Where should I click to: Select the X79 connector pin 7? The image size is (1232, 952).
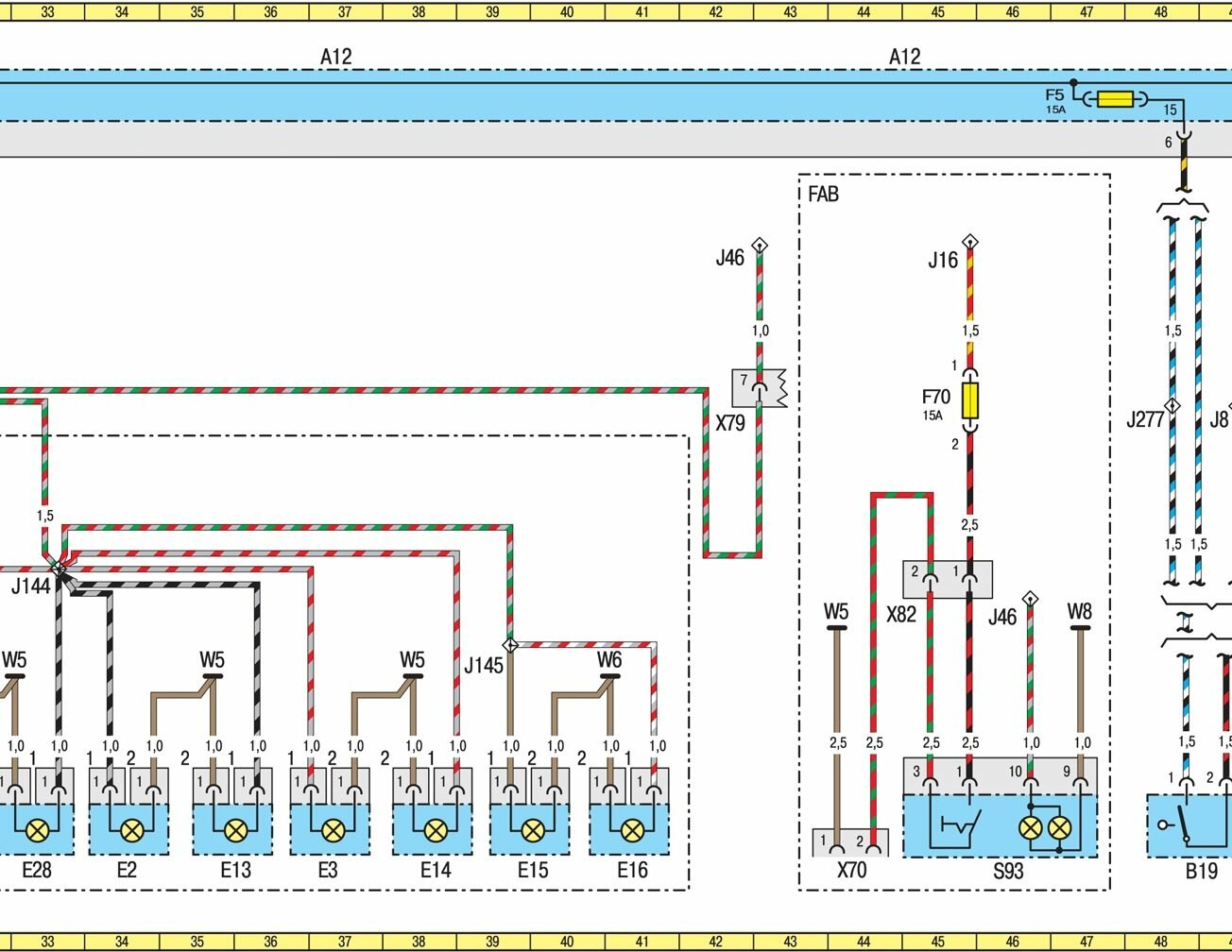pos(758,387)
